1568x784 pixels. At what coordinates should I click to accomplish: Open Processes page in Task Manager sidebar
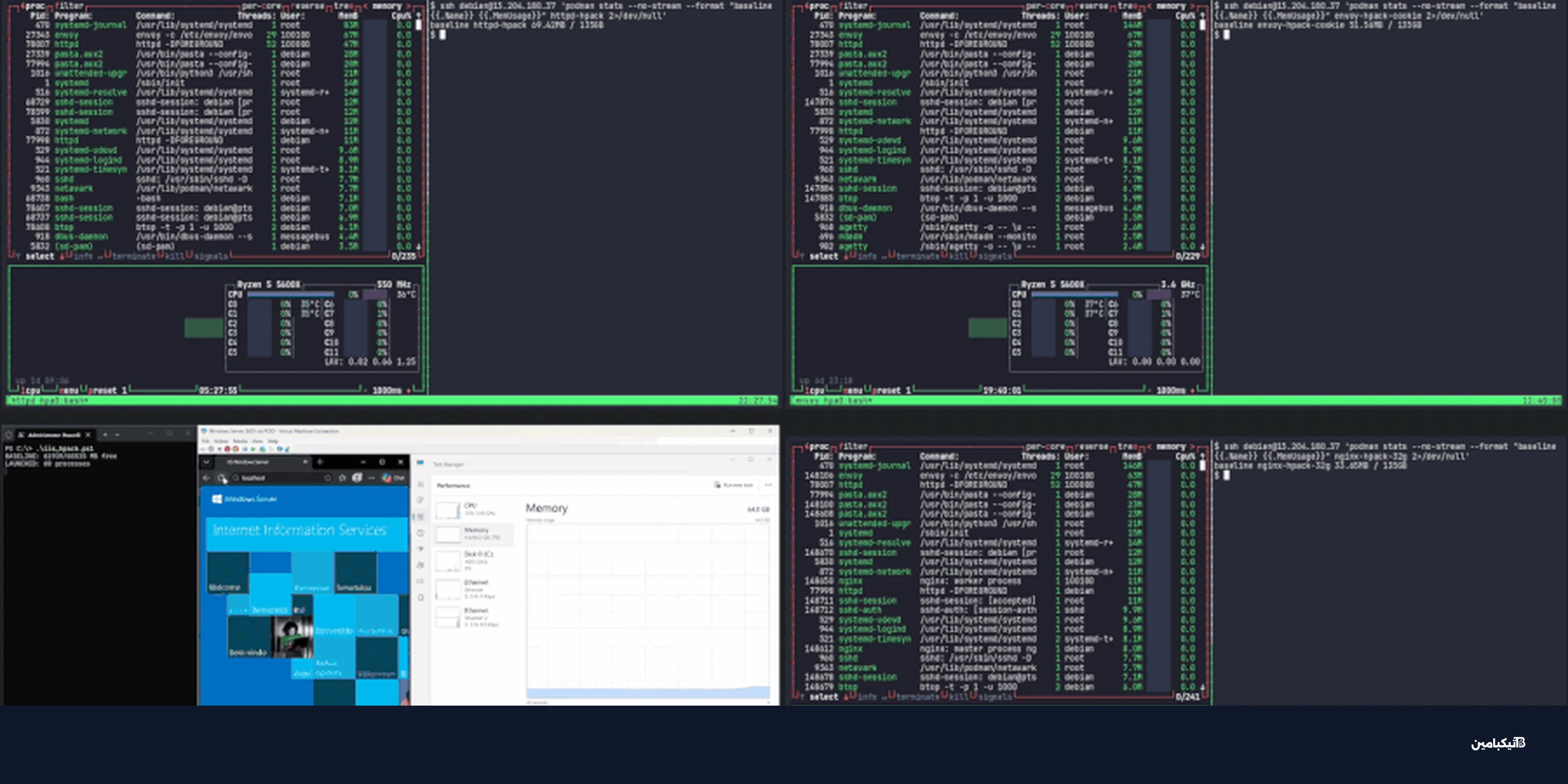pyautogui.click(x=421, y=500)
